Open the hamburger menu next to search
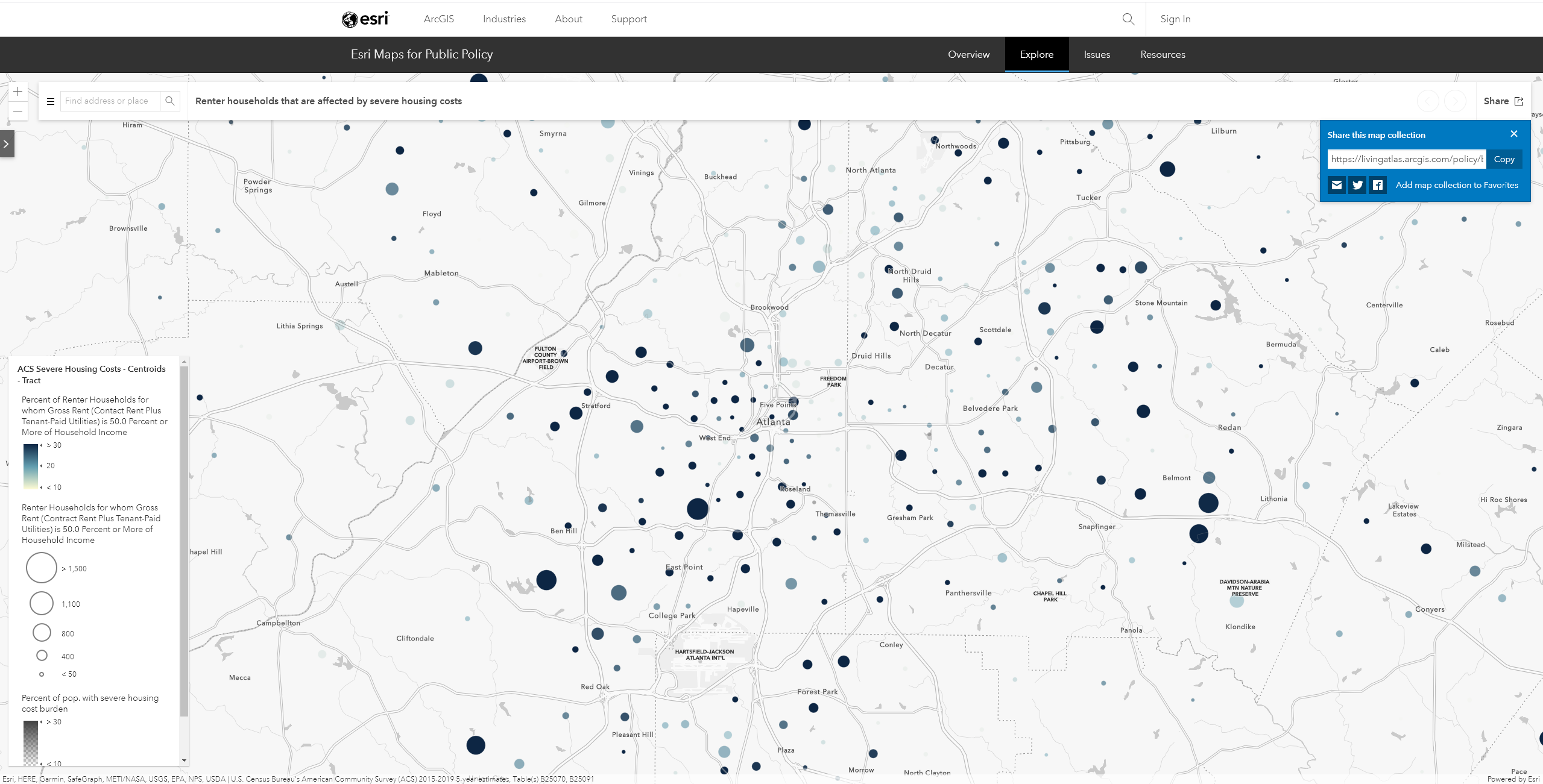 tap(51, 101)
